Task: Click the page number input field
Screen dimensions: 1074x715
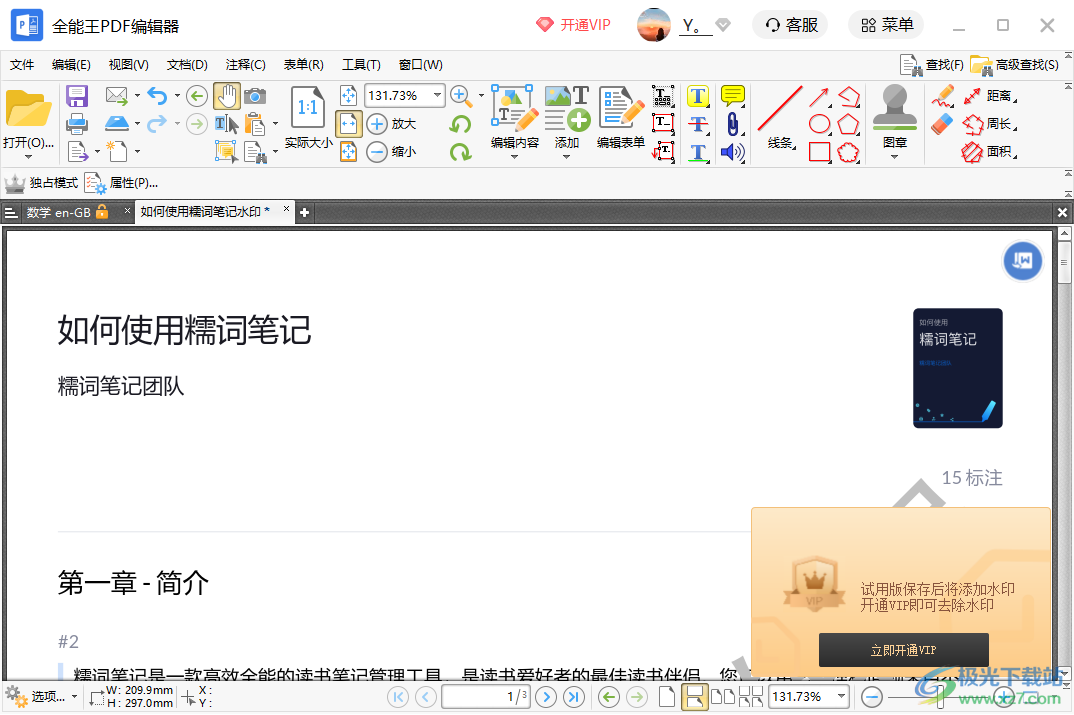Action: click(486, 697)
